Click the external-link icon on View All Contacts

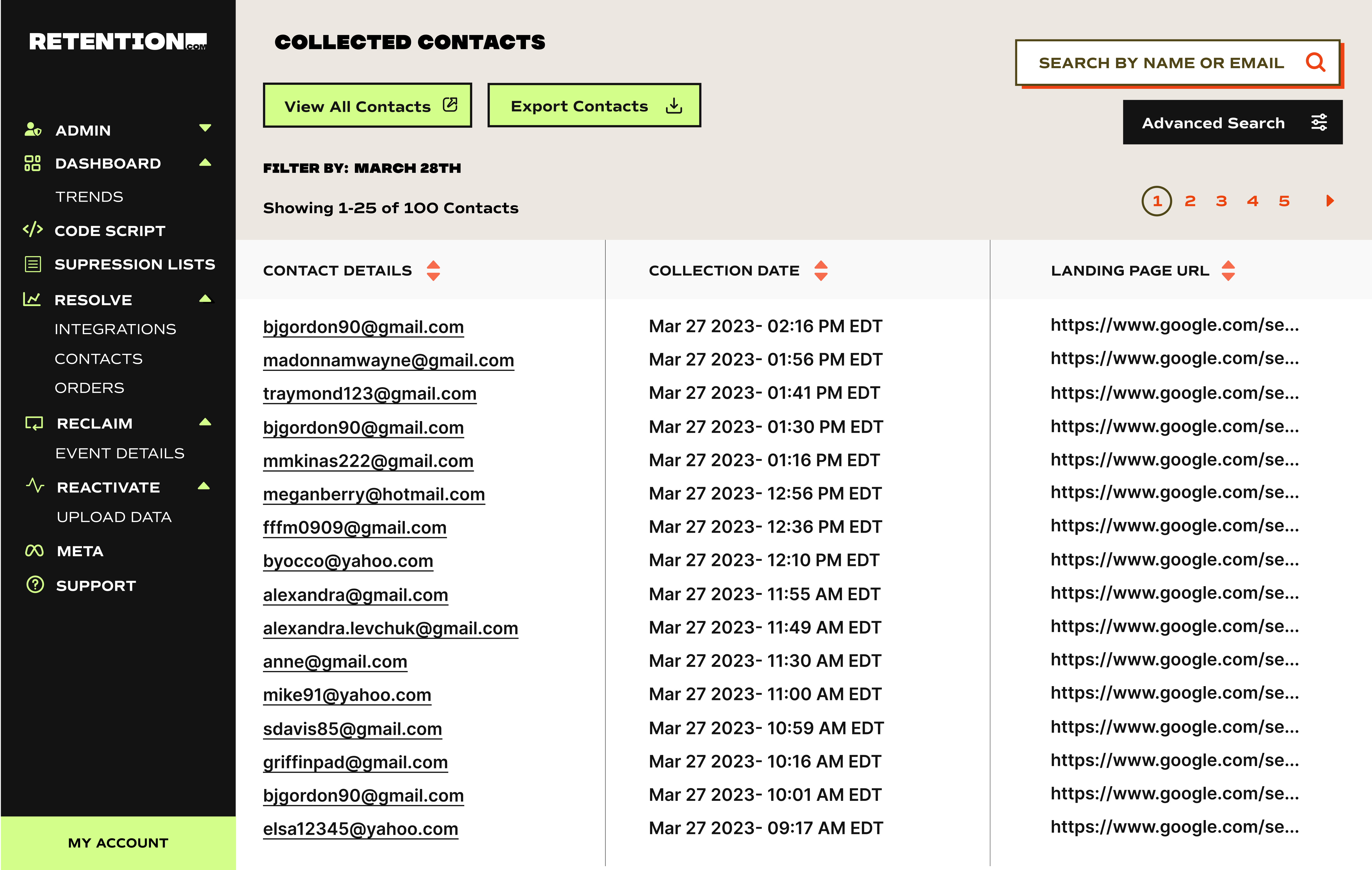tap(450, 104)
